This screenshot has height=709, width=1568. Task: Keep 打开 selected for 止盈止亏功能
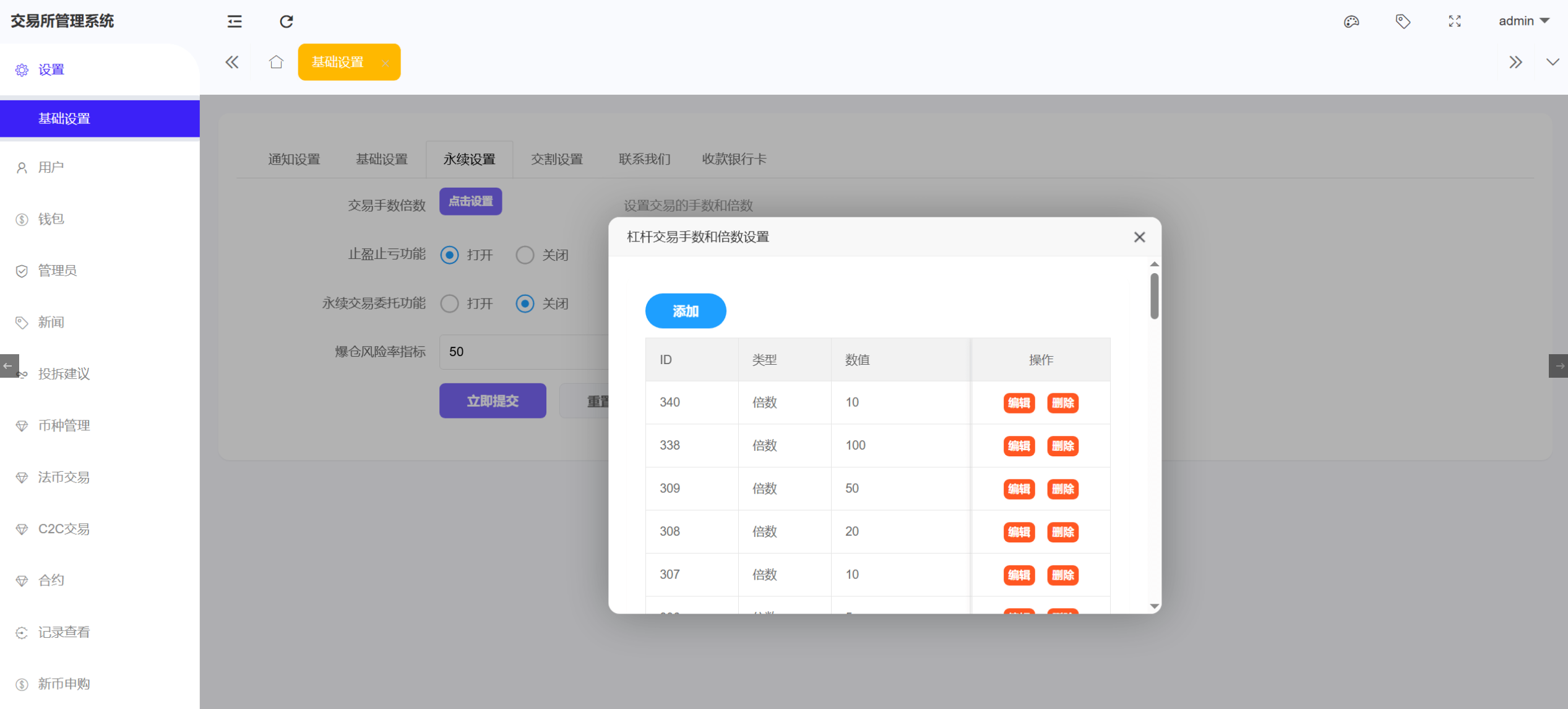tap(449, 254)
